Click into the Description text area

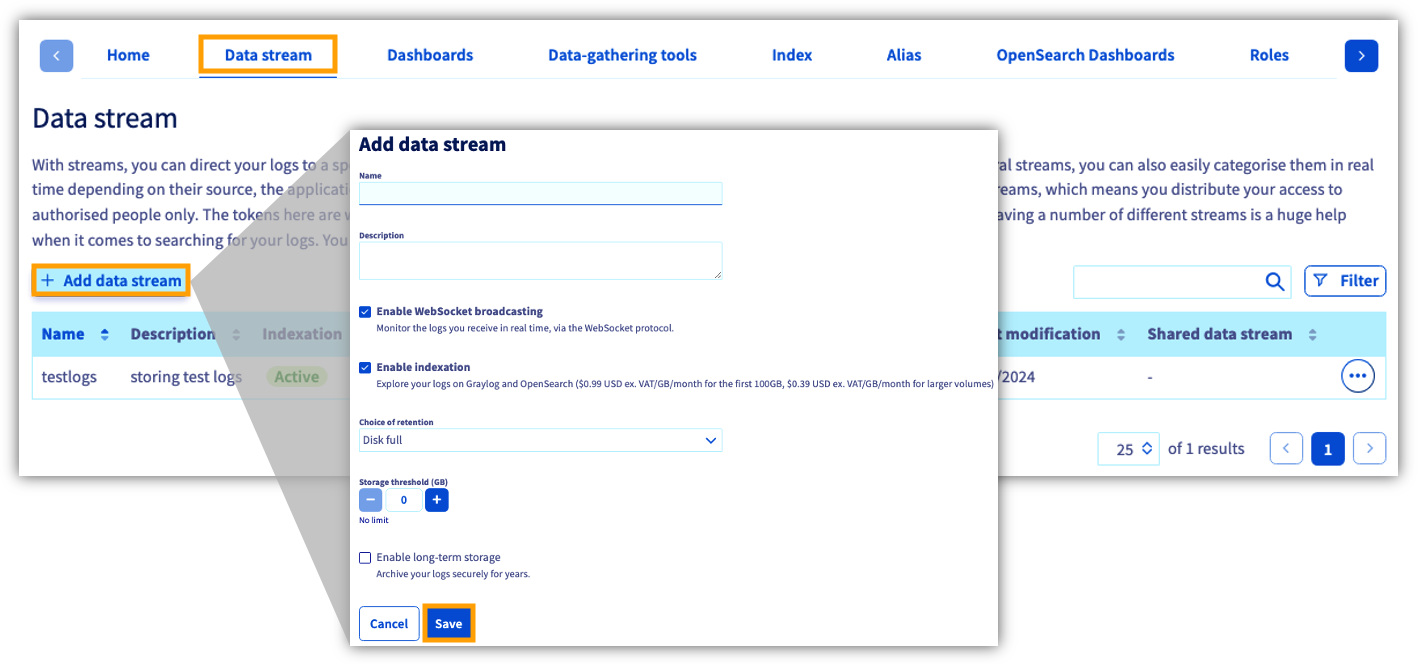(540, 260)
